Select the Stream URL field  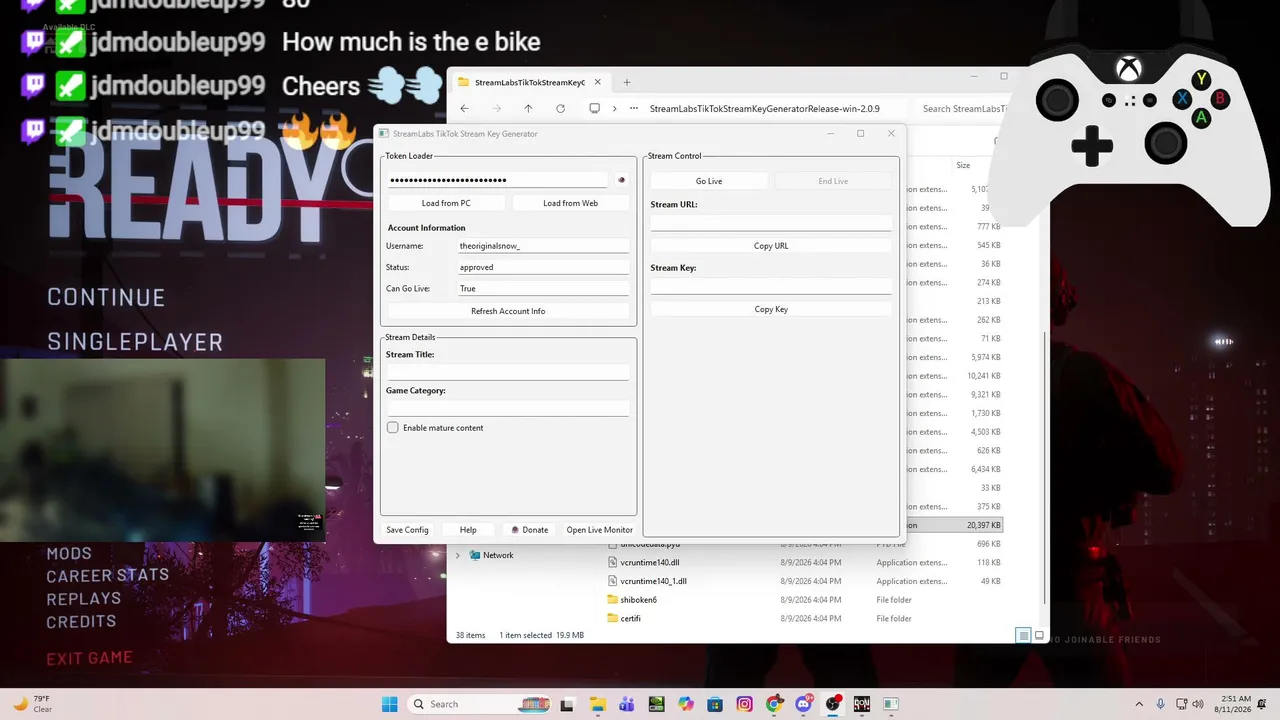pyautogui.click(x=771, y=223)
